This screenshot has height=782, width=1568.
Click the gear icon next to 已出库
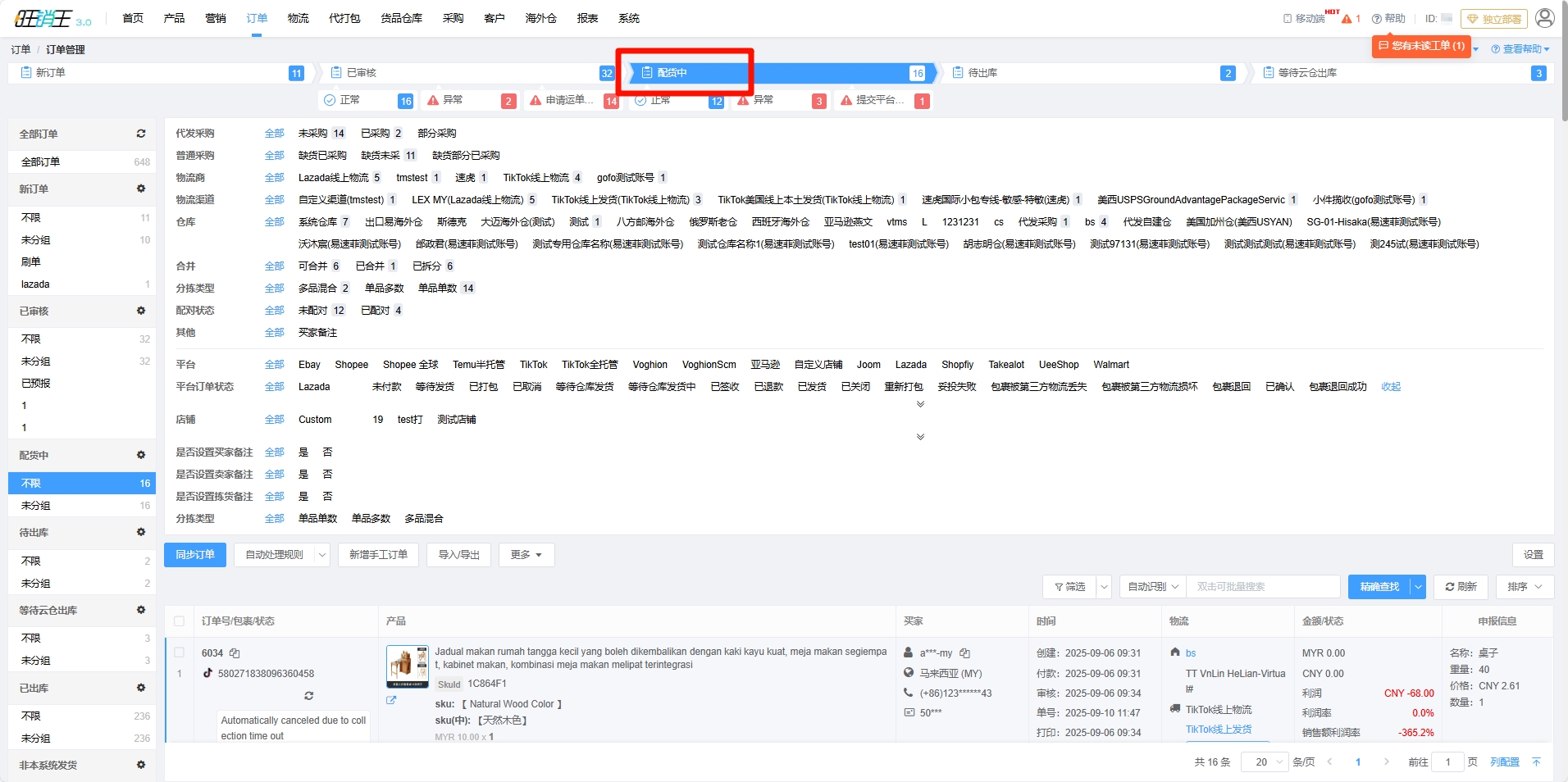[141, 688]
